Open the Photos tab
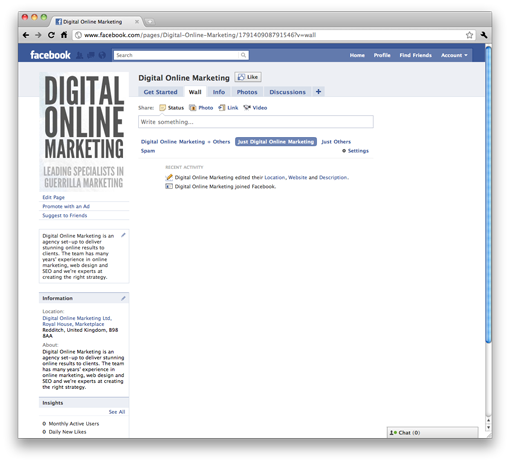The image size is (510, 463). [x=247, y=92]
